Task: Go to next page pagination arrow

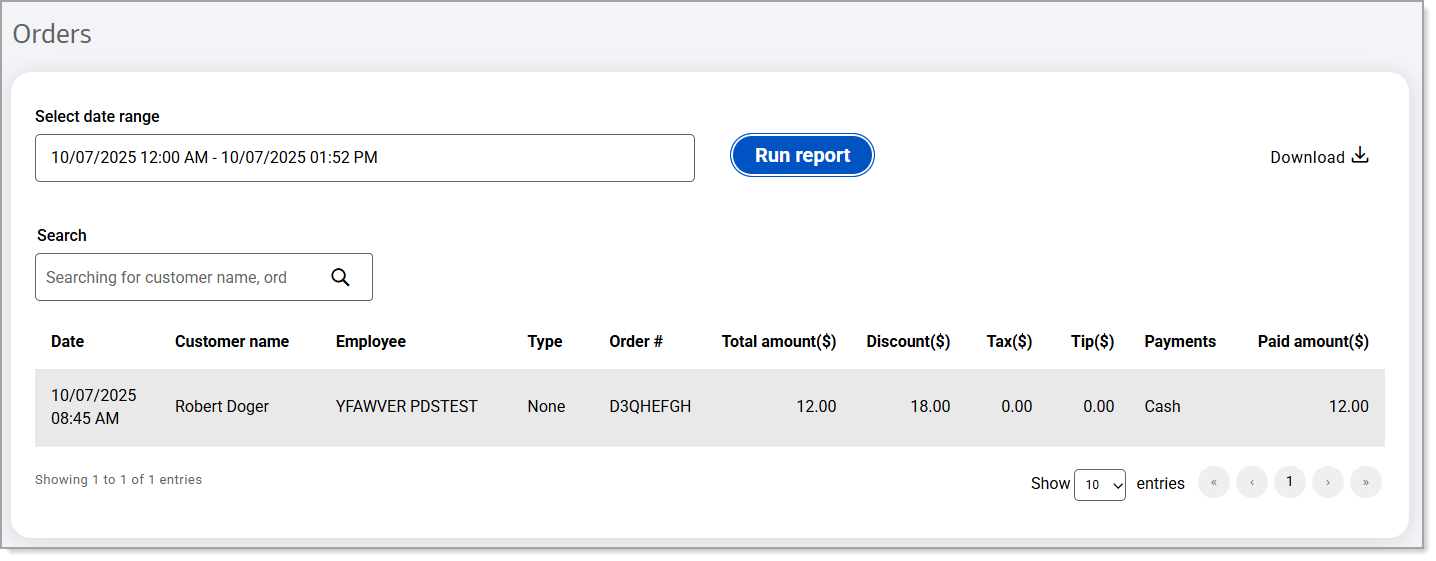Action: pyautogui.click(x=1327, y=482)
